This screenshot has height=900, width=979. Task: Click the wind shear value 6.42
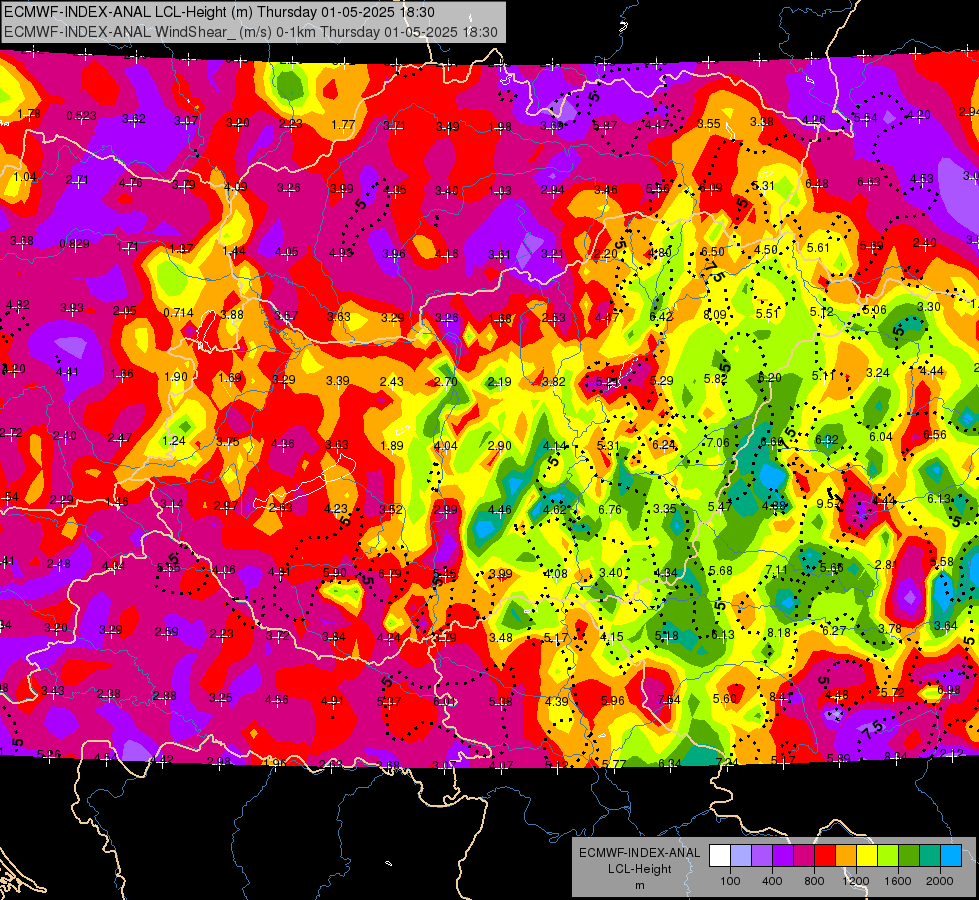coord(661,317)
